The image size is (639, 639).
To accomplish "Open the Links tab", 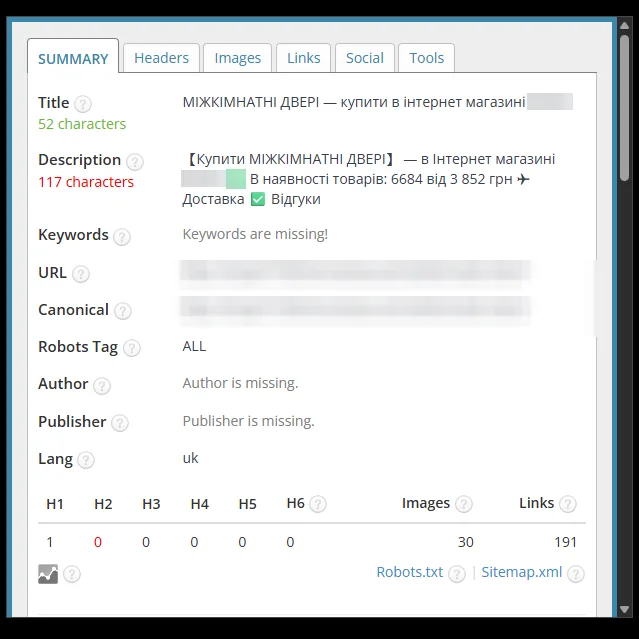I will click(304, 58).
